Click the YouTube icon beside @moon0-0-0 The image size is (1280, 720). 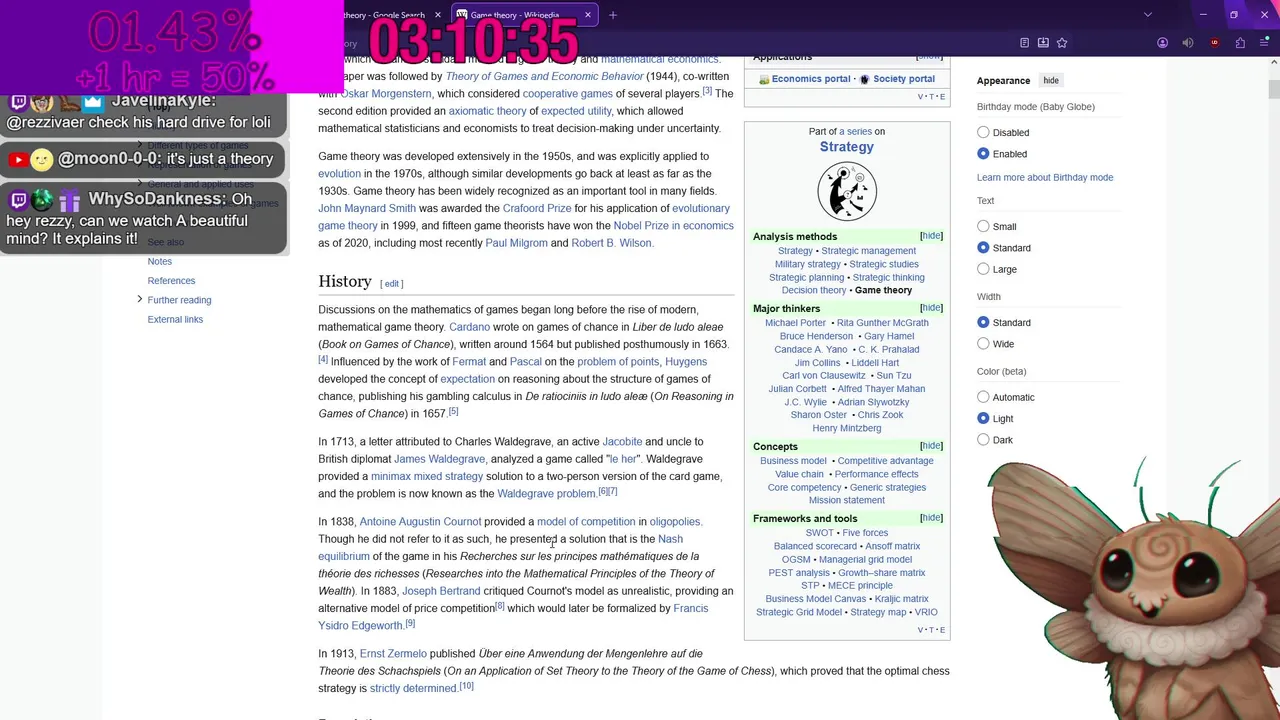tap(18, 159)
